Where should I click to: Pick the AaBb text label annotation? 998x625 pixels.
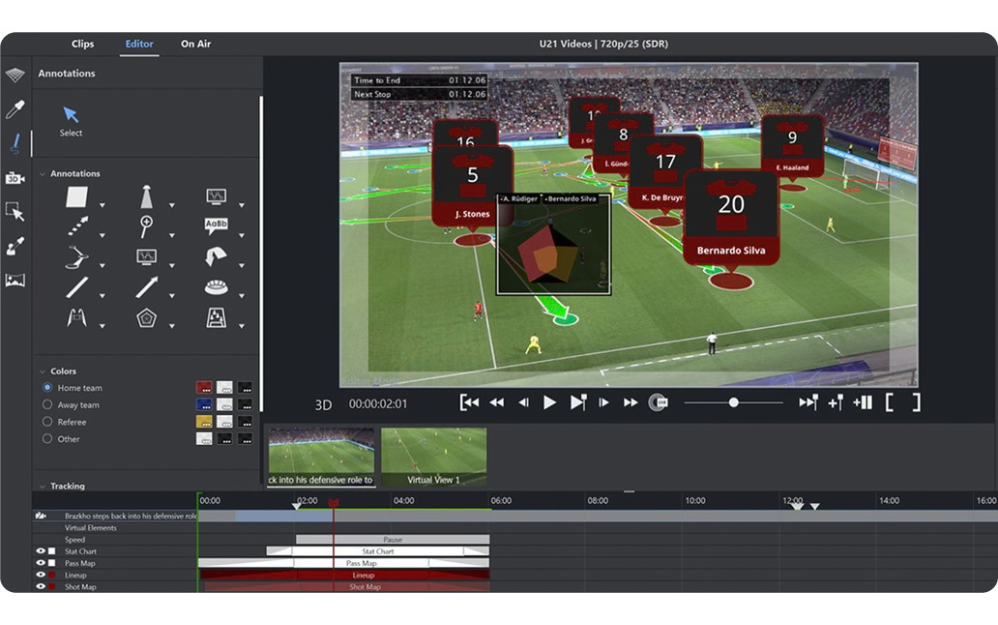point(216,226)
